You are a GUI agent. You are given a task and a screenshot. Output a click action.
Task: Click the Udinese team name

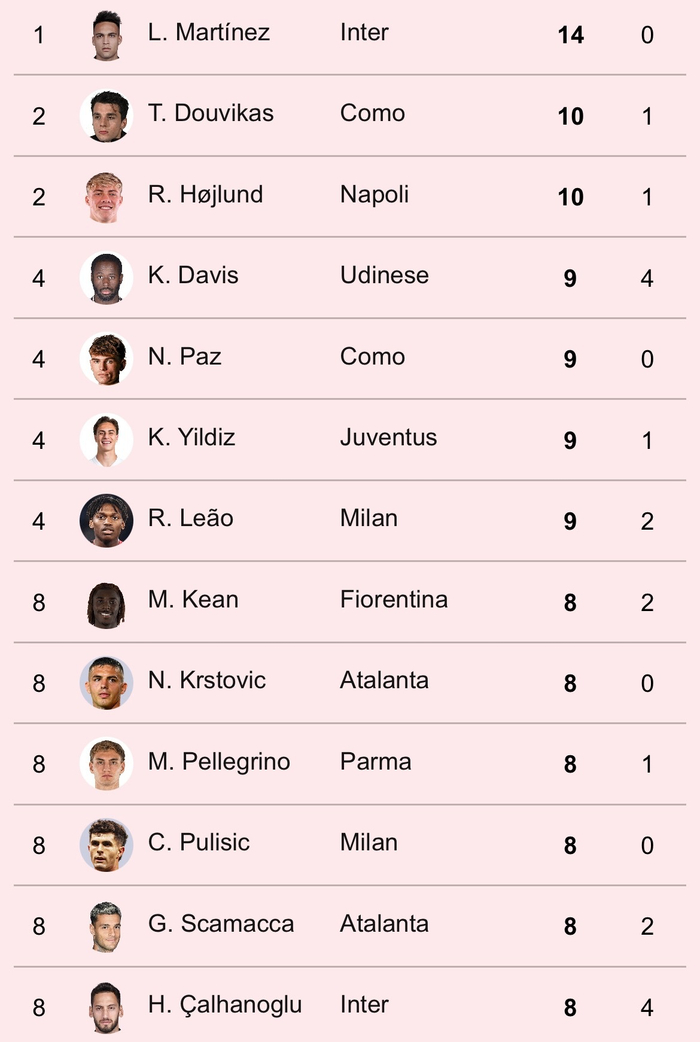(384, 275)
